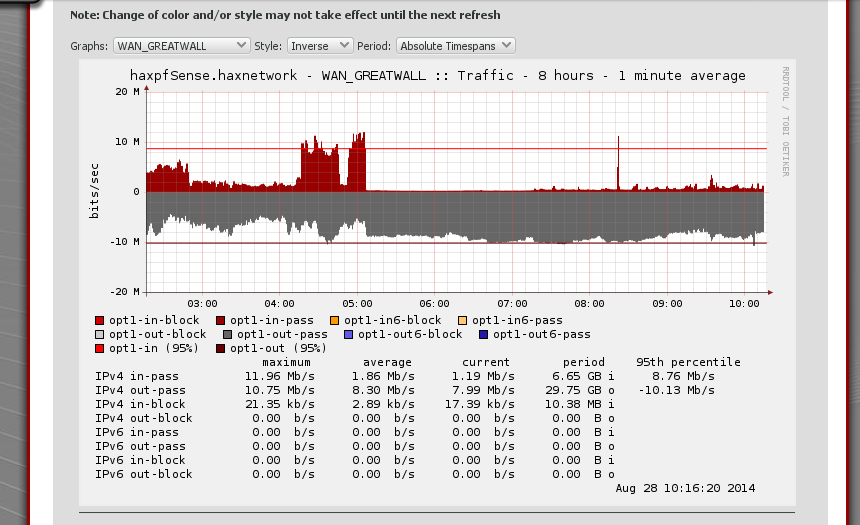The image size is (860, 525).
Task: Click the opt1-out6-pass blue legend swatch
Action: pyautogui.click(x=483, y=335)
